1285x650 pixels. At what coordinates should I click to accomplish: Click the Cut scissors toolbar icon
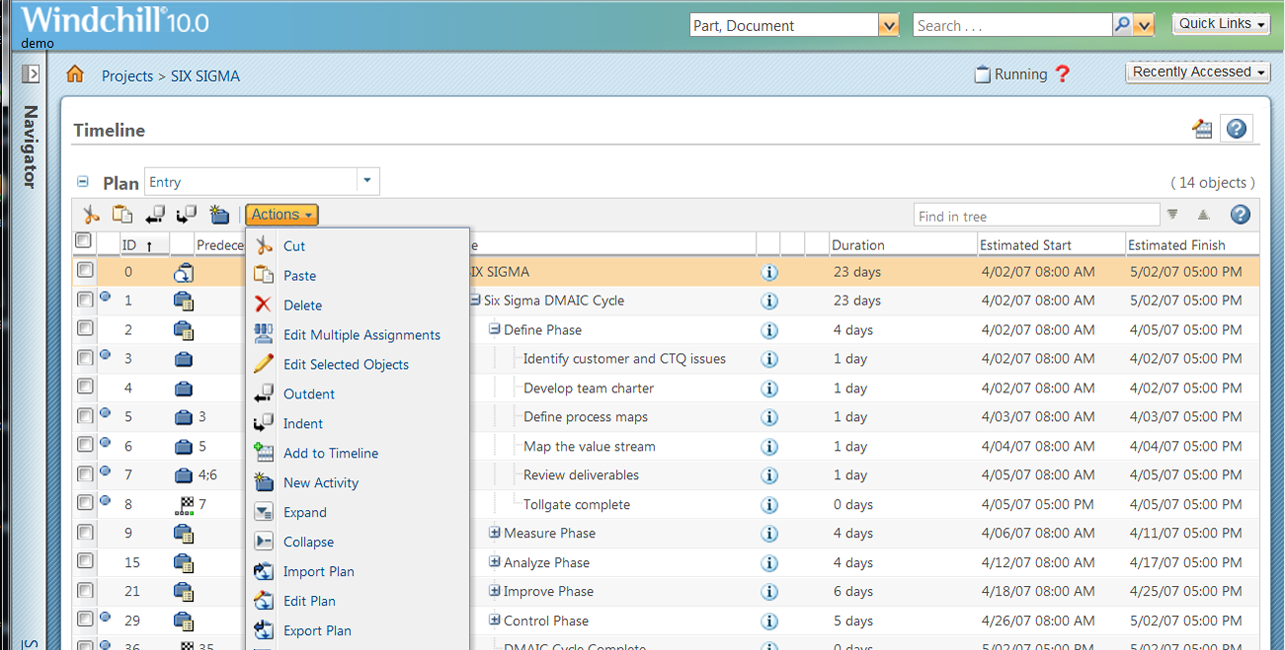(x=91, y=215)
